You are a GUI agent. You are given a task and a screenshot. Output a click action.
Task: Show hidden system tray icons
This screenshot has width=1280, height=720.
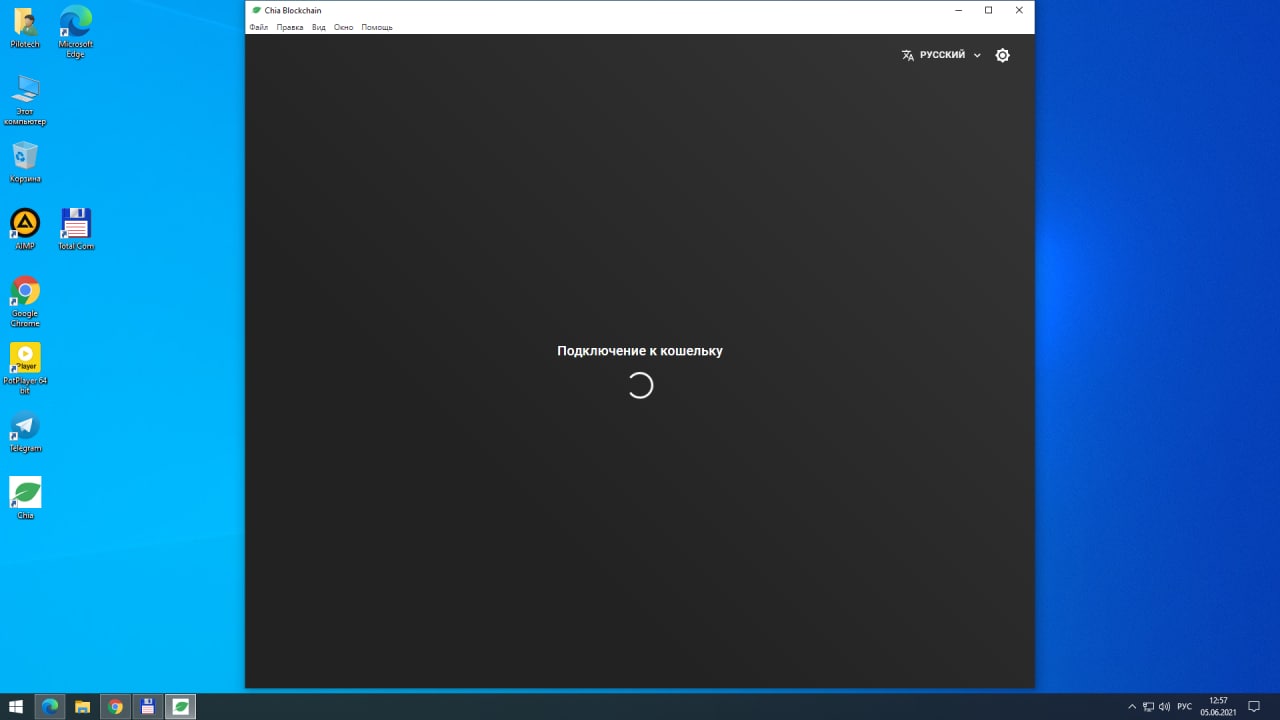(1132, 707)
